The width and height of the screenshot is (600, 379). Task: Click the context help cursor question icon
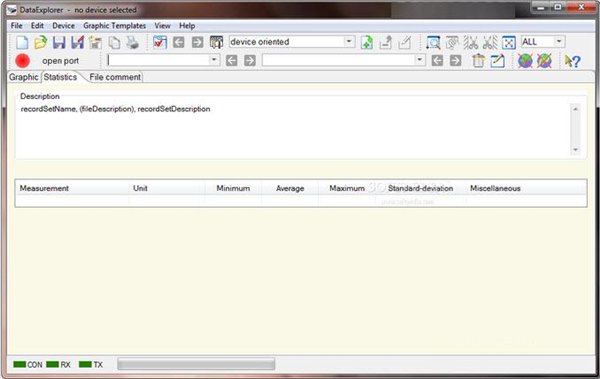572,61
